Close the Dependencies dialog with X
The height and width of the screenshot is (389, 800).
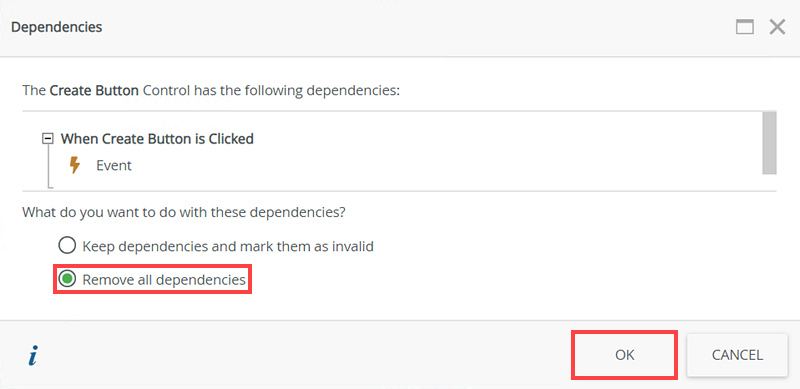(x=777, y=27)
